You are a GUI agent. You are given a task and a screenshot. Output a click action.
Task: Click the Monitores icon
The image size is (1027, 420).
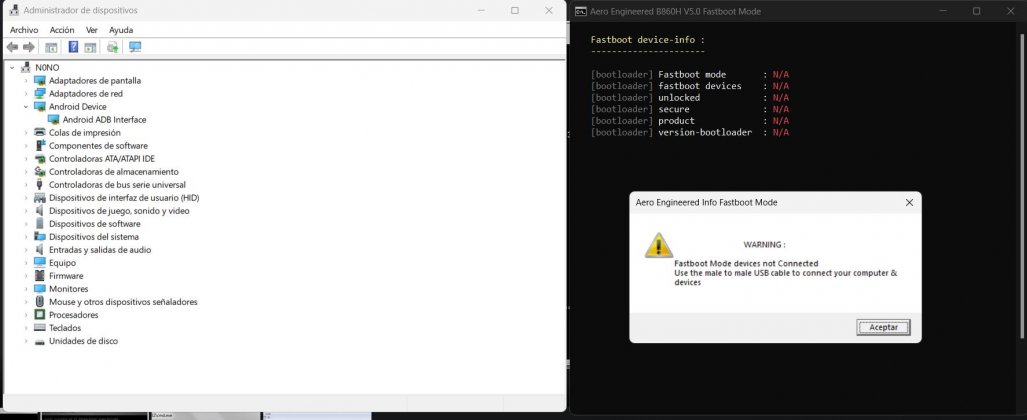[40, 289]
